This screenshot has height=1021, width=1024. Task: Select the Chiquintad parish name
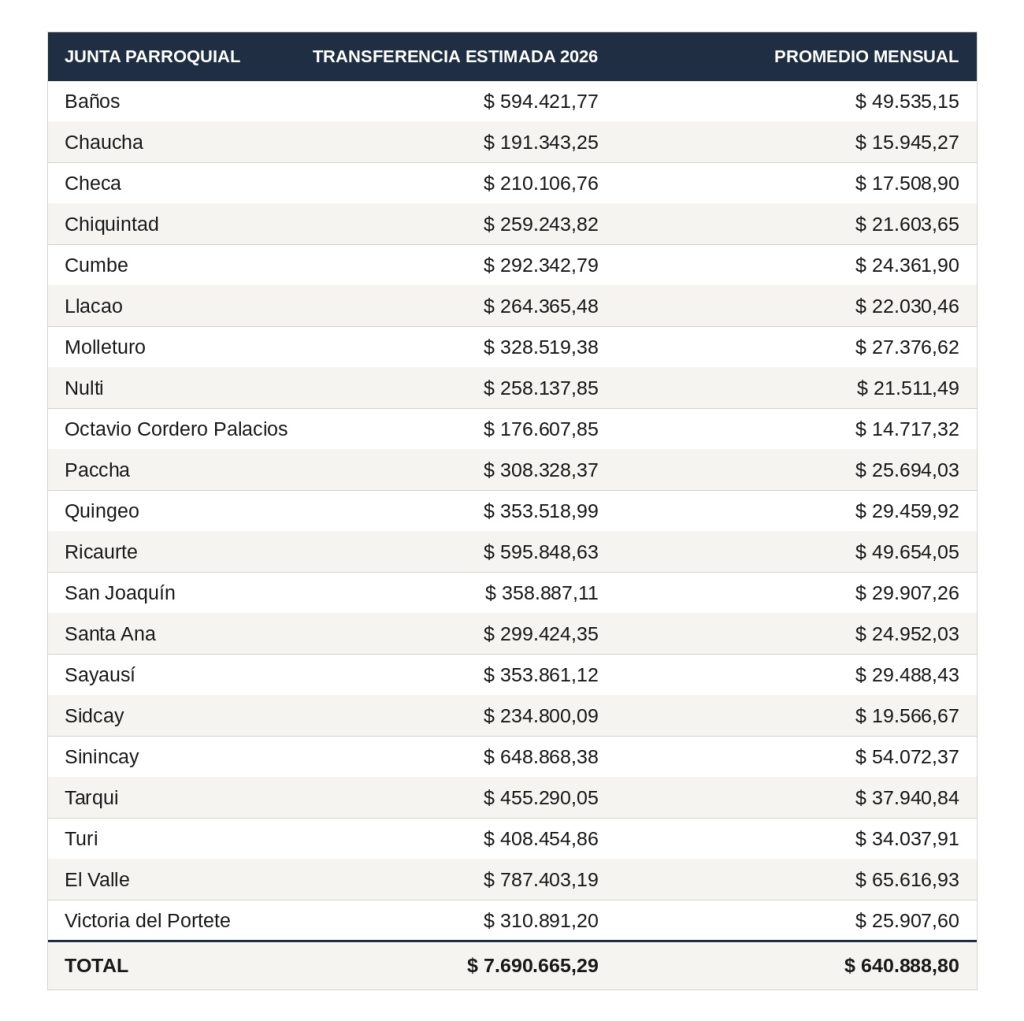click(x=112, y=224)
